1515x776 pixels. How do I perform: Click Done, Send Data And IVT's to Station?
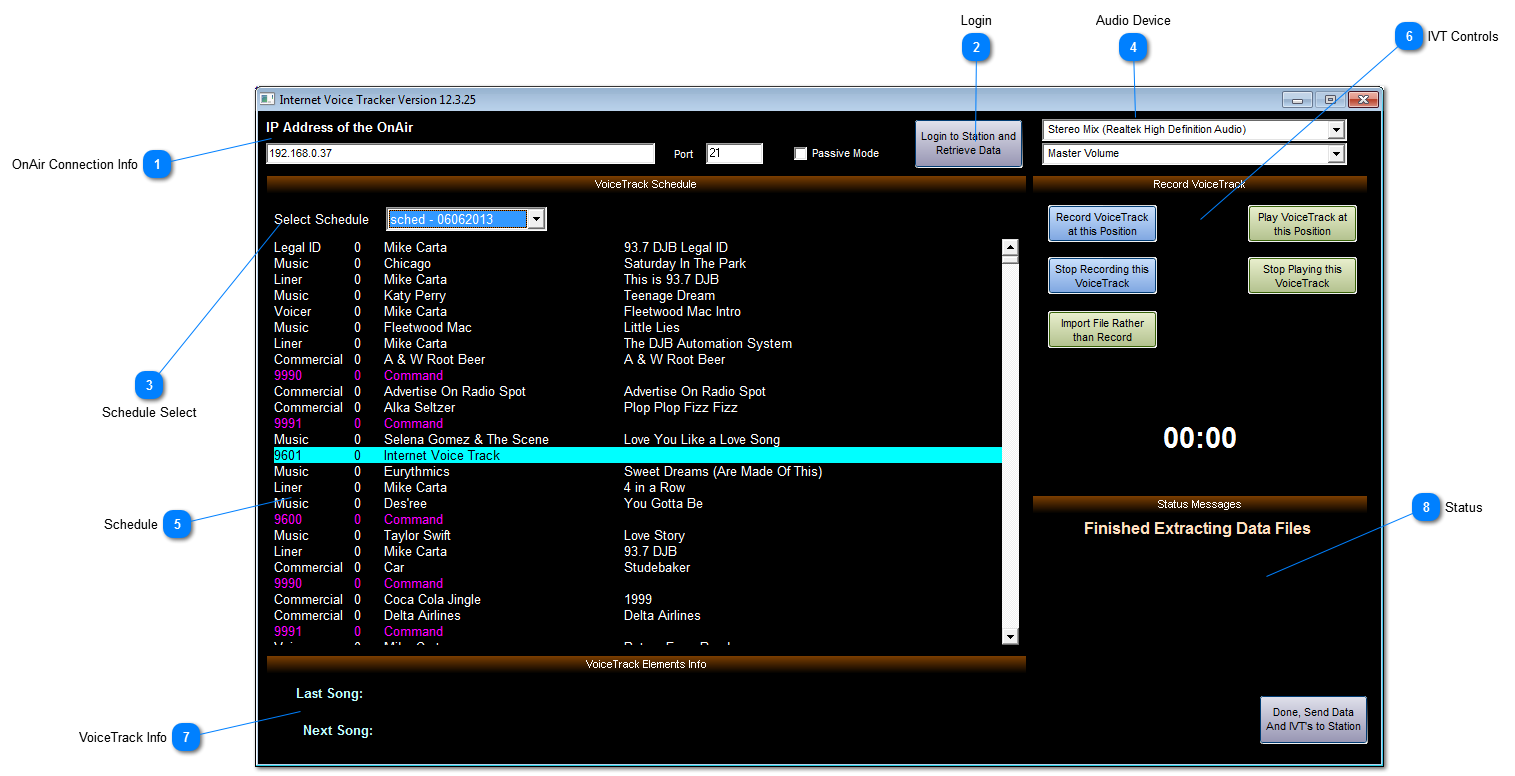coord(1313,720)
